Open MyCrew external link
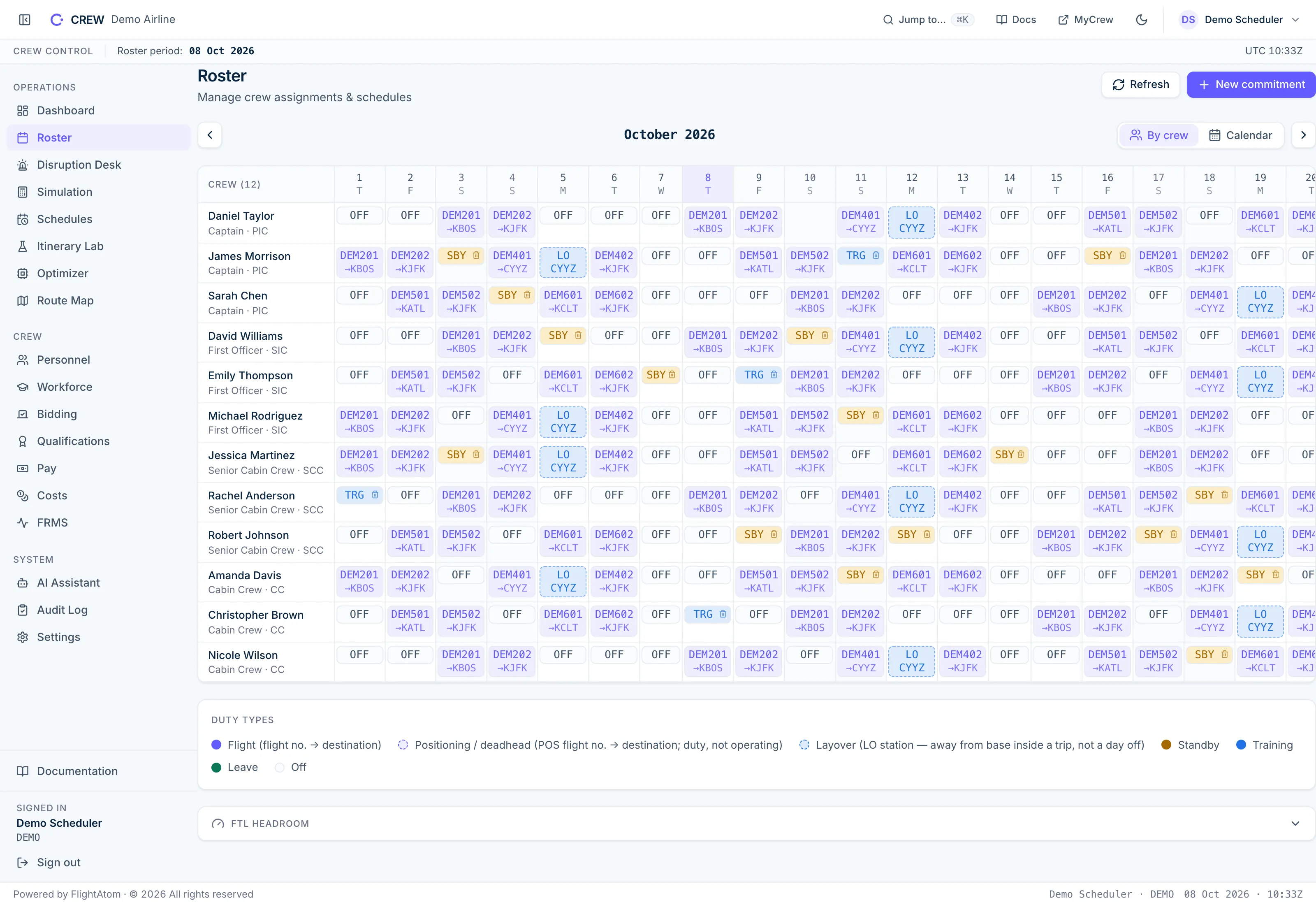Image resolution: width=1316 pixels, height=905 pixels. tap(1085, 20)
